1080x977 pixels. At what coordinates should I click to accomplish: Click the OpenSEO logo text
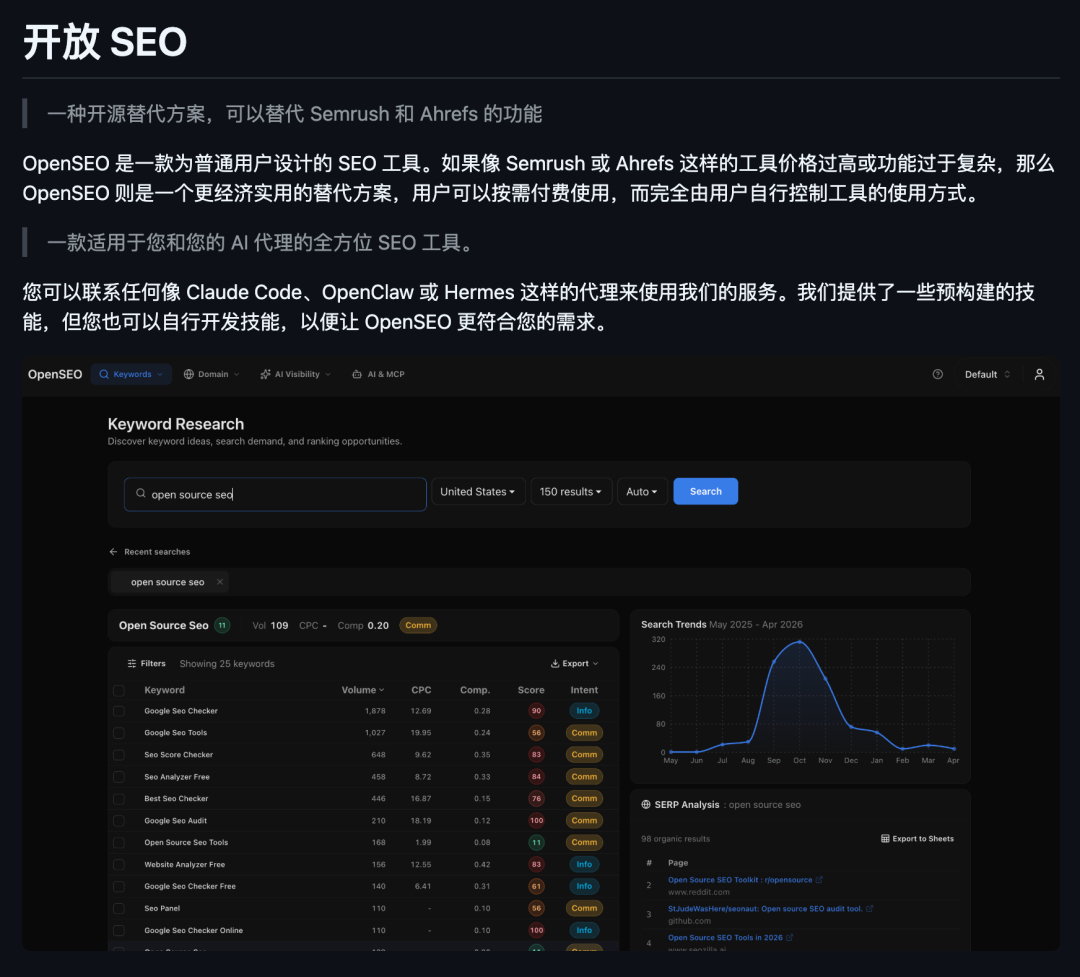click(x=55, y=374)
